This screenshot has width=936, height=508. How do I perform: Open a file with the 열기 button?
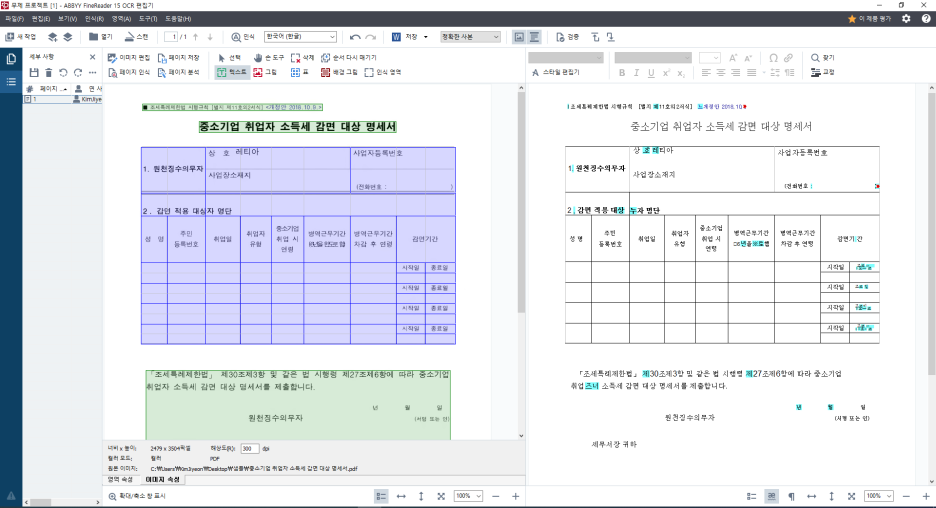point(100,37)
